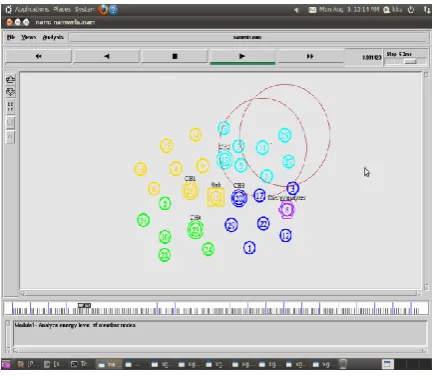This screenshot has width=437, height=380.
Task: Select blue node 3
Action: (293, 188)
